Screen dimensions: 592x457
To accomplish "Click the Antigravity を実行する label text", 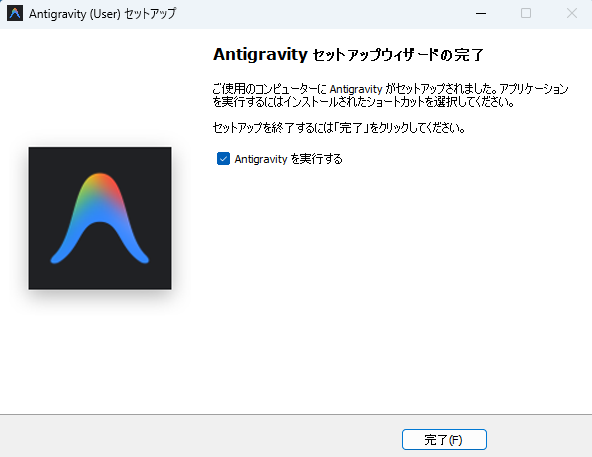I will coord(288,159).
